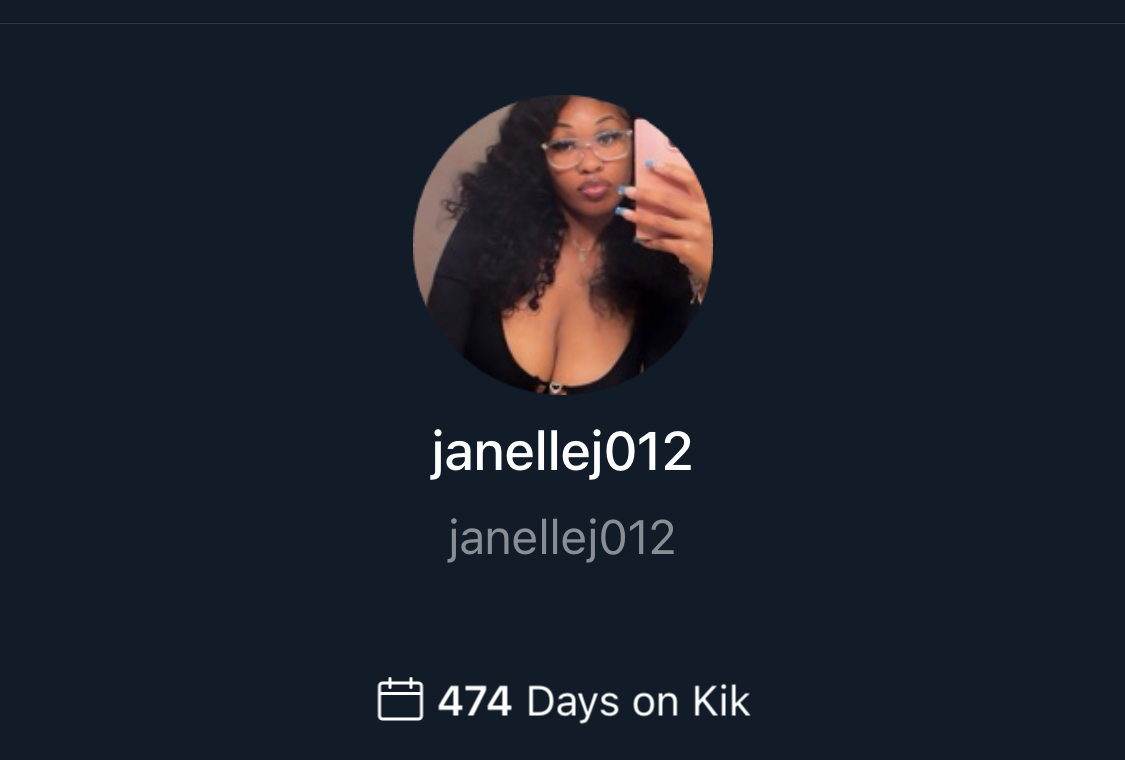Click the word 'on' in the stats line
The image size is (1125, 760).
[655, 703]
